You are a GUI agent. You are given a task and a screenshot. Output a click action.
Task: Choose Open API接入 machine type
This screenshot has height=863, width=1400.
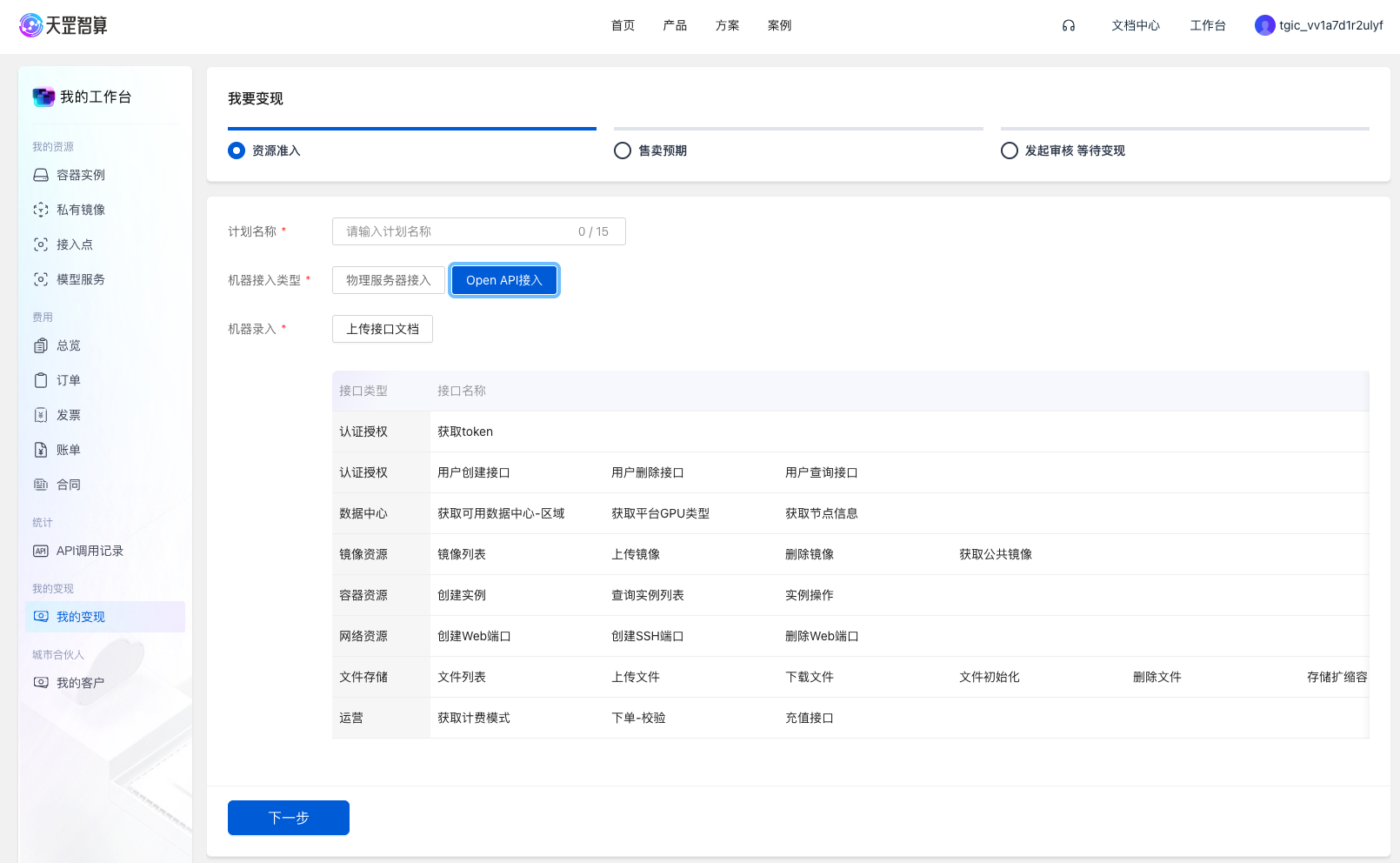click(x=504, y=280)
